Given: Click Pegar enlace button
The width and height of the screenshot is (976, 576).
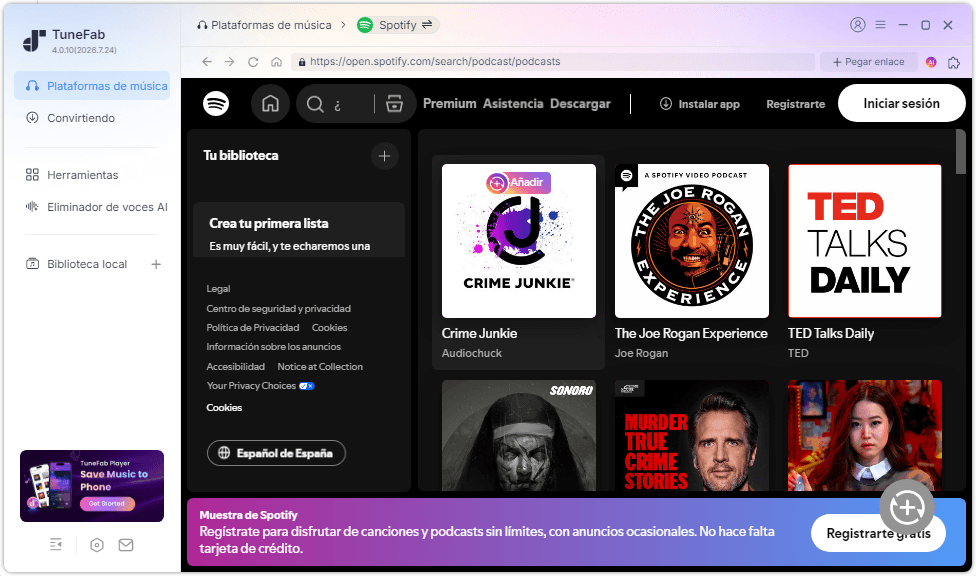Looking at the screenshot, I should (868, 62).
